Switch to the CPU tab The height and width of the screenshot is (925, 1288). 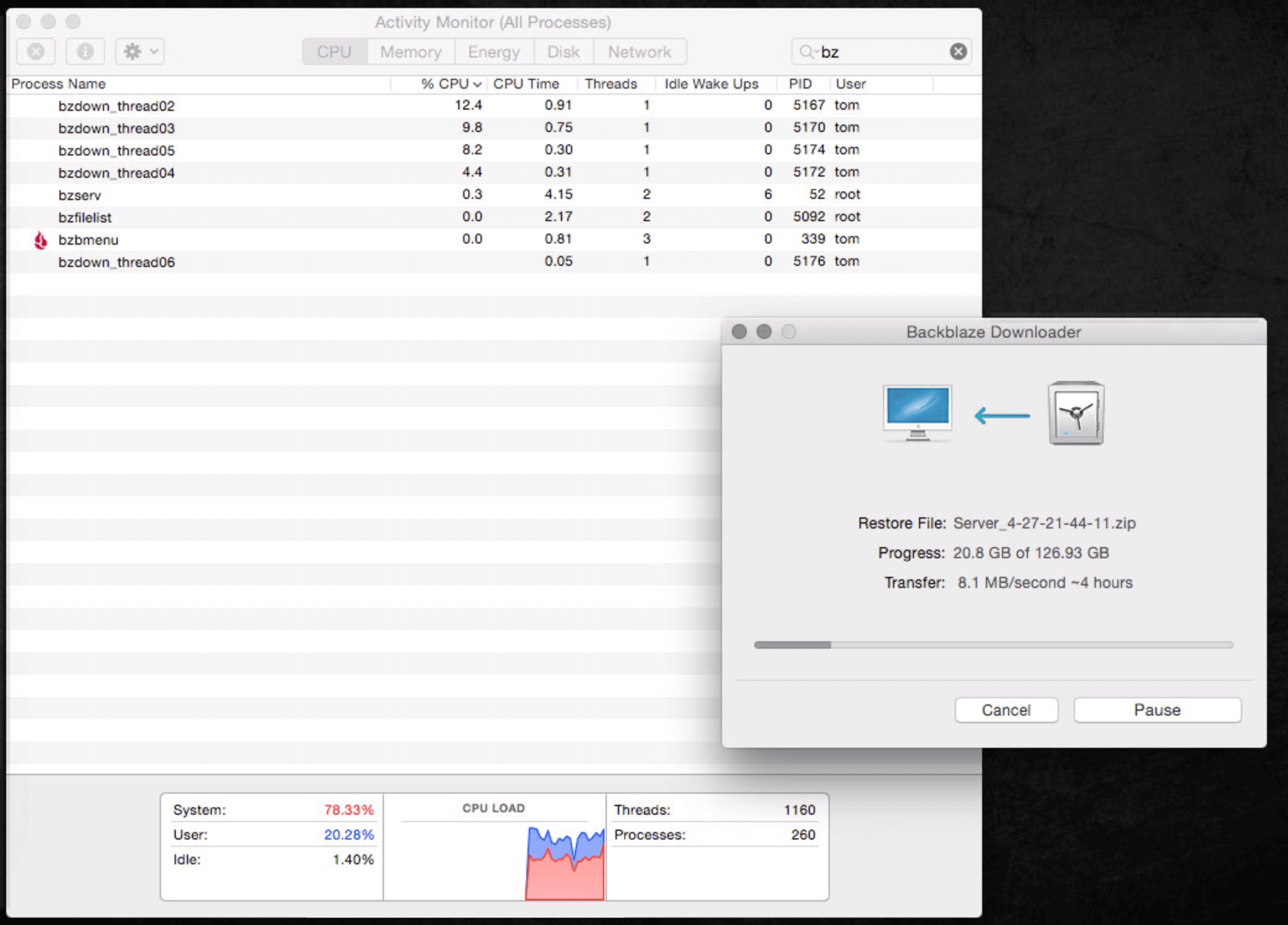click(x=334, y=51)
